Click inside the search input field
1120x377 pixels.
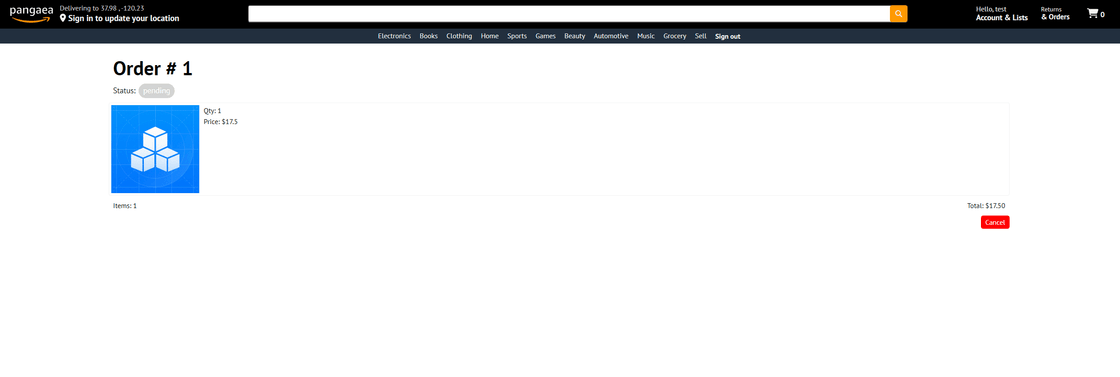(569, 14)
